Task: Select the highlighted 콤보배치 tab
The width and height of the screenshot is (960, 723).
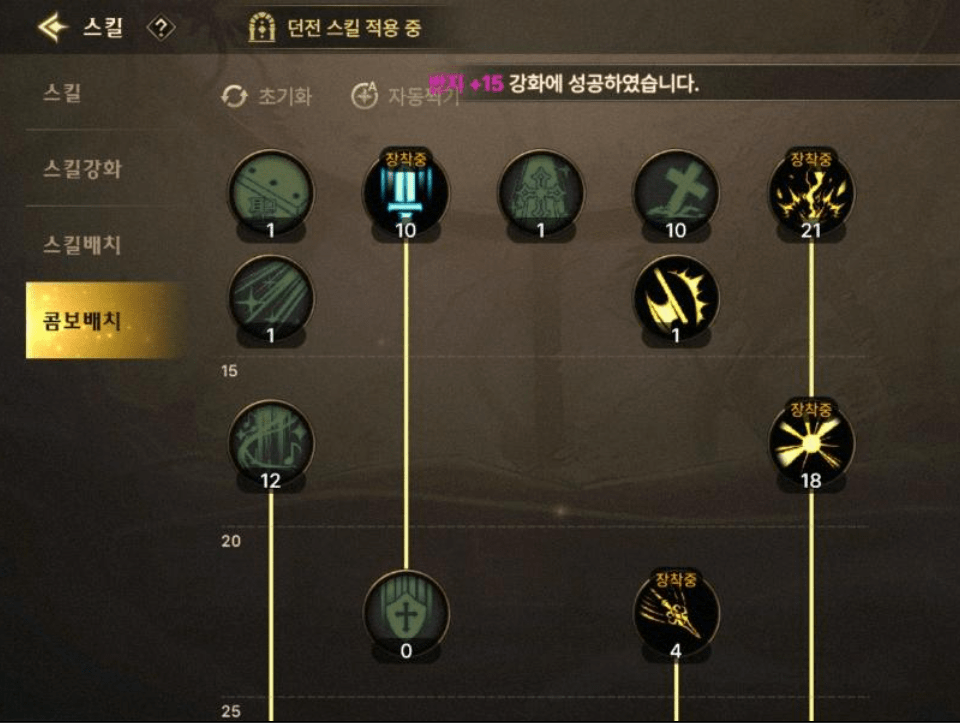Action: click(x=104, y=320)
